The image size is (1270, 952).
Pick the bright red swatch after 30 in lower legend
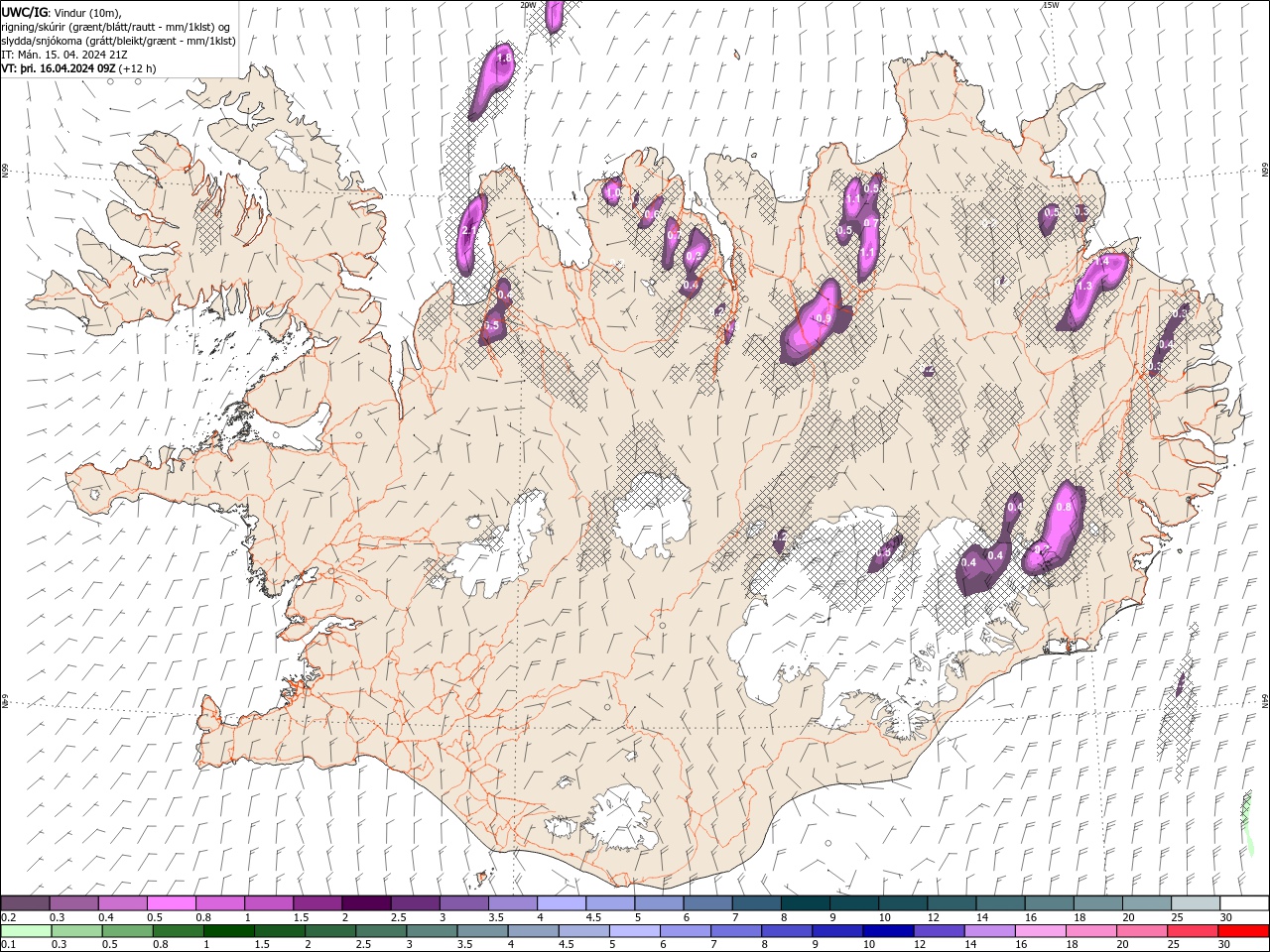point(1244,931)
